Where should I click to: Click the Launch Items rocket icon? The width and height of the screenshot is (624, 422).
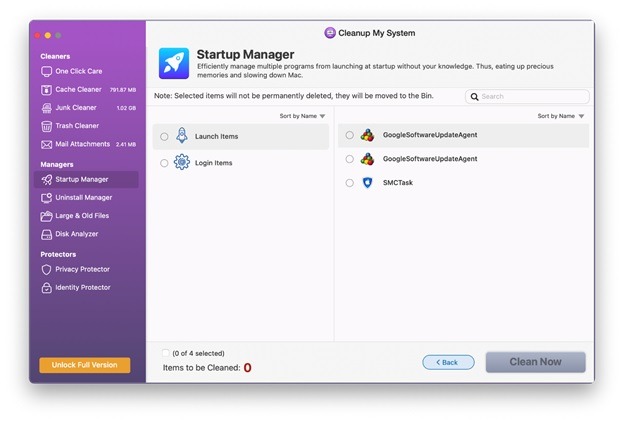pyautogui.click(x=182, y=136)
